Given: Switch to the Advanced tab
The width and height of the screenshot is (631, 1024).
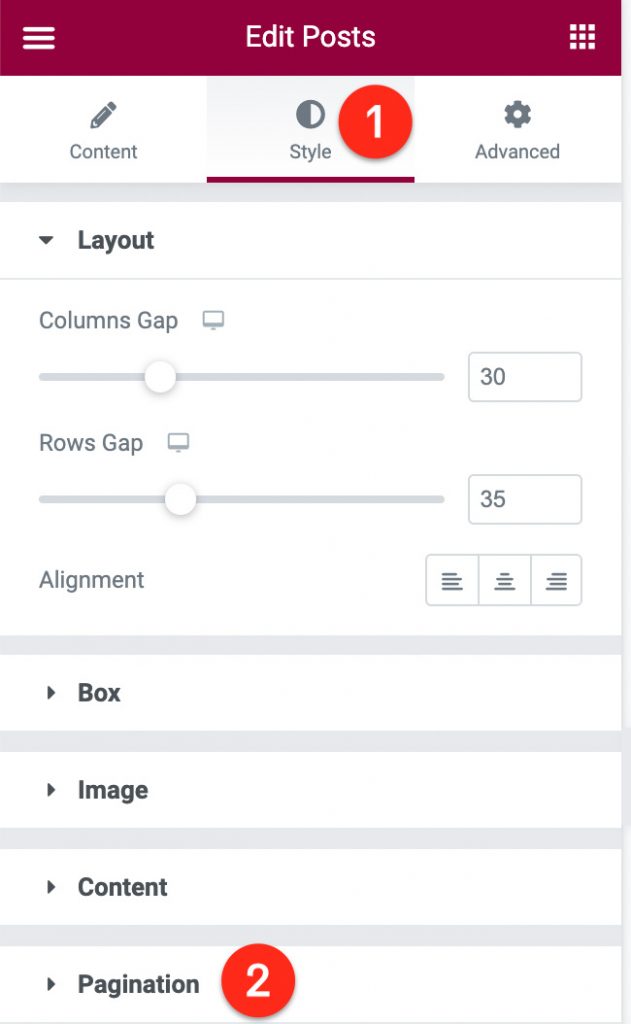Looking at the screenshot, I should coord(517,129).
